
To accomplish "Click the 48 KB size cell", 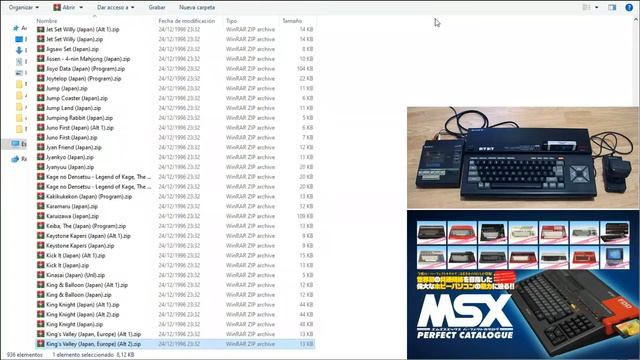I will [x=306, y=324].
